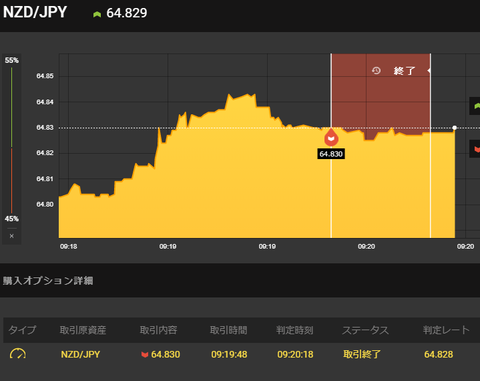
Task: Click the ステータス column header
Action: 365,330
